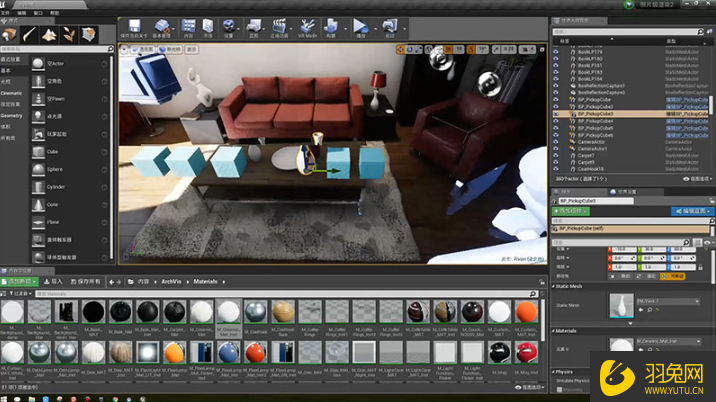Screen dimensions: 716x402
Task: Toggle visibility eye of BP_PickupCube3 actor
Action: (x=556, y=114)
